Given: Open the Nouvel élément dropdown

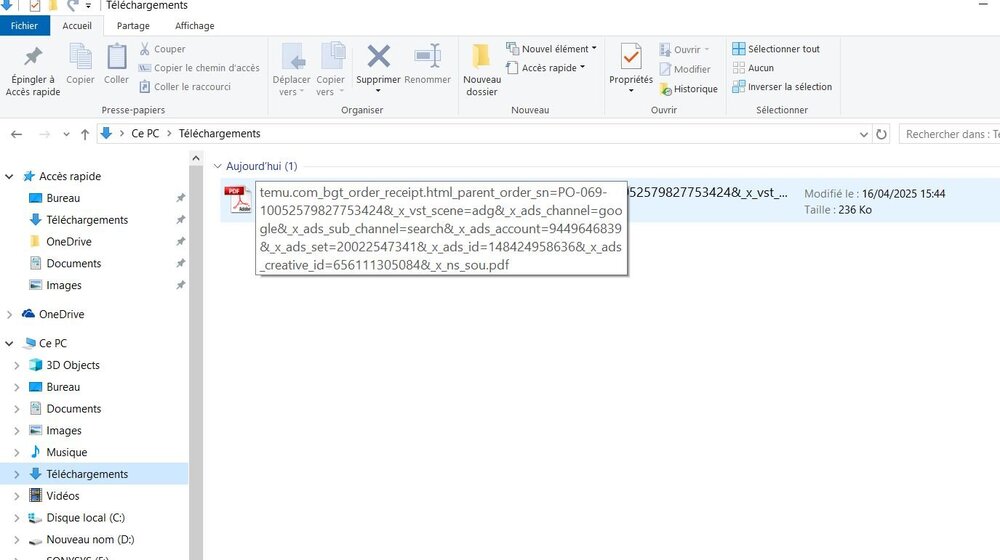Looking at the screenshot, I should tap(551, 49).
